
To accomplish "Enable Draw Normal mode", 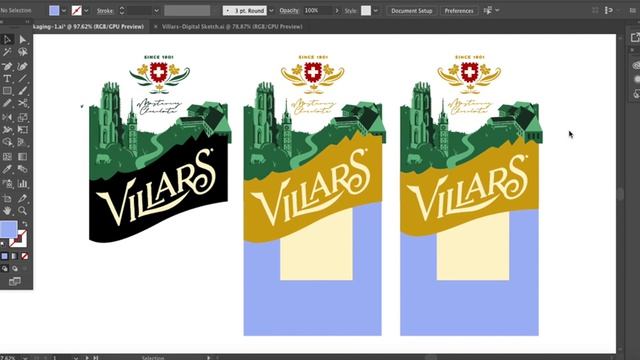I will tap(4, 269).
